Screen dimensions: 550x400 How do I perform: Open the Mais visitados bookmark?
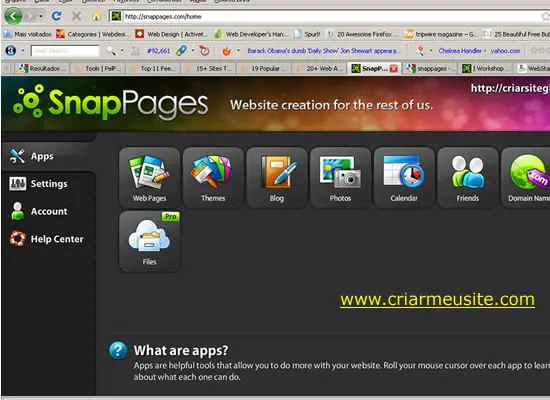pyautogui.click(x=27, y=34)
